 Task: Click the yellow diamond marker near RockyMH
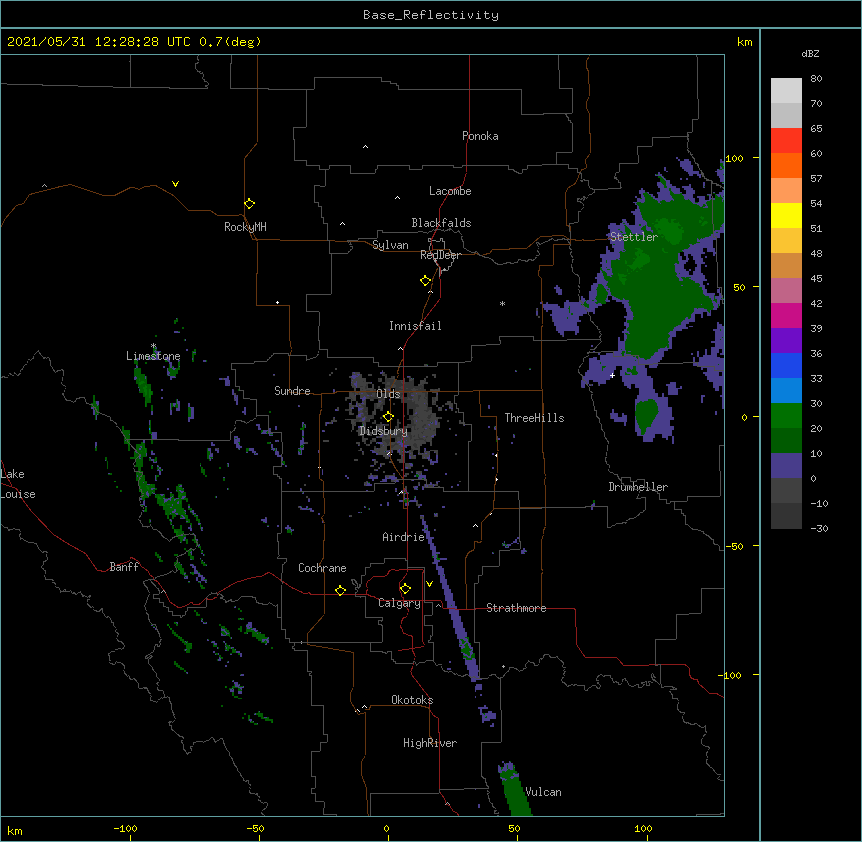[x=250, y=204]
